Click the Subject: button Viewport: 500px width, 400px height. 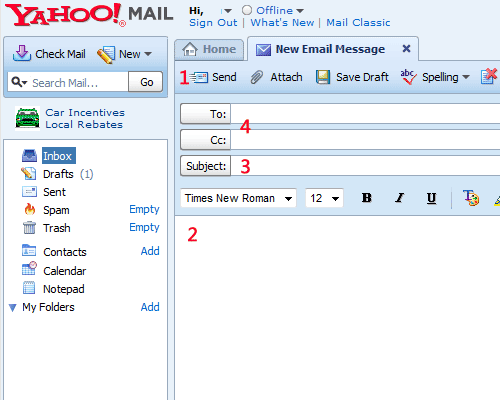click(205, 166)
